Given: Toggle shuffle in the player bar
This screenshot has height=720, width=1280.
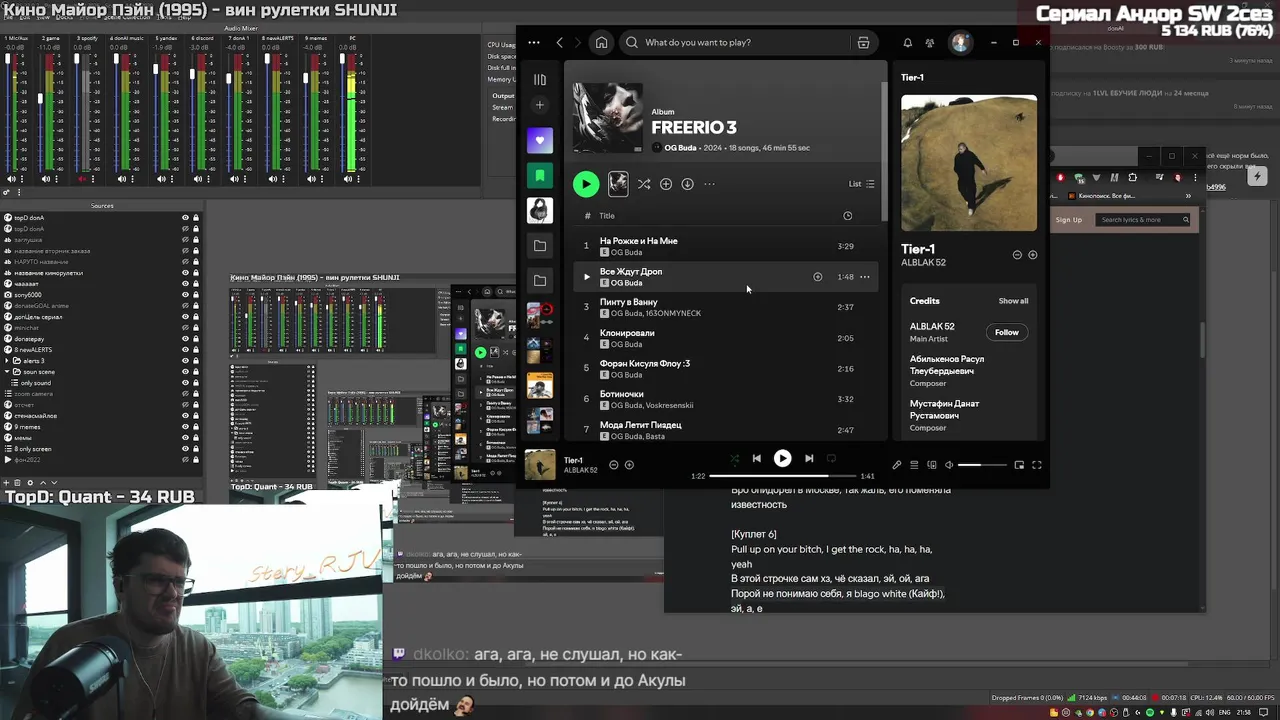Looking at the screenshot, I should coord(734,458).
